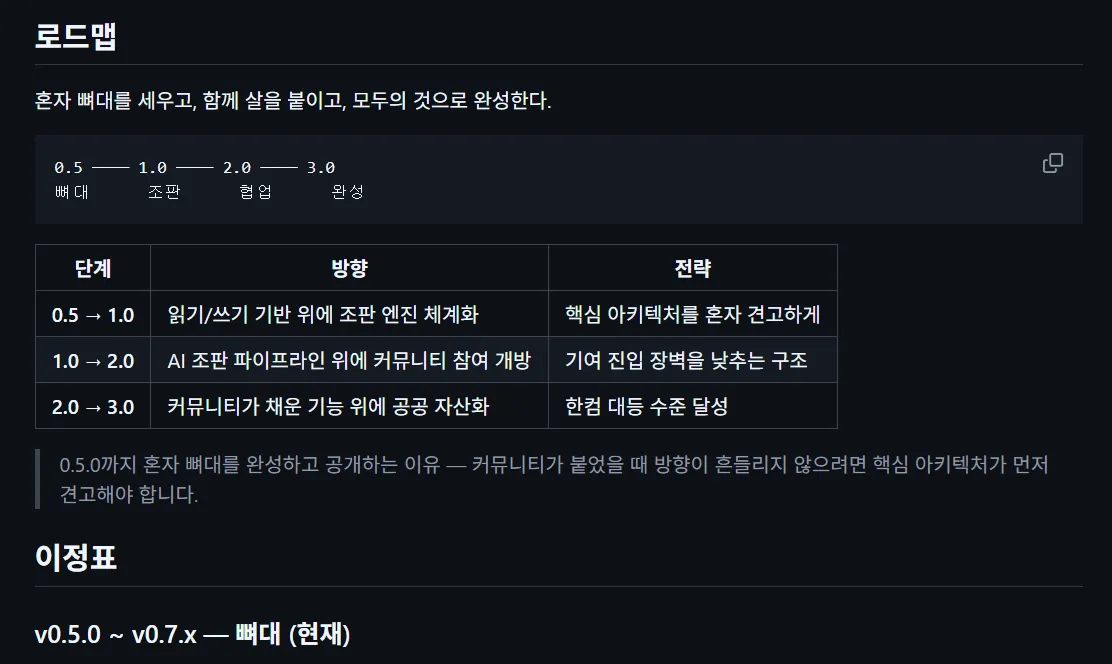The width and height of the screenshot is (1112, 664).
Task: Select the 2.0 → 3.0 stage cell
Action: click(92, 406)
